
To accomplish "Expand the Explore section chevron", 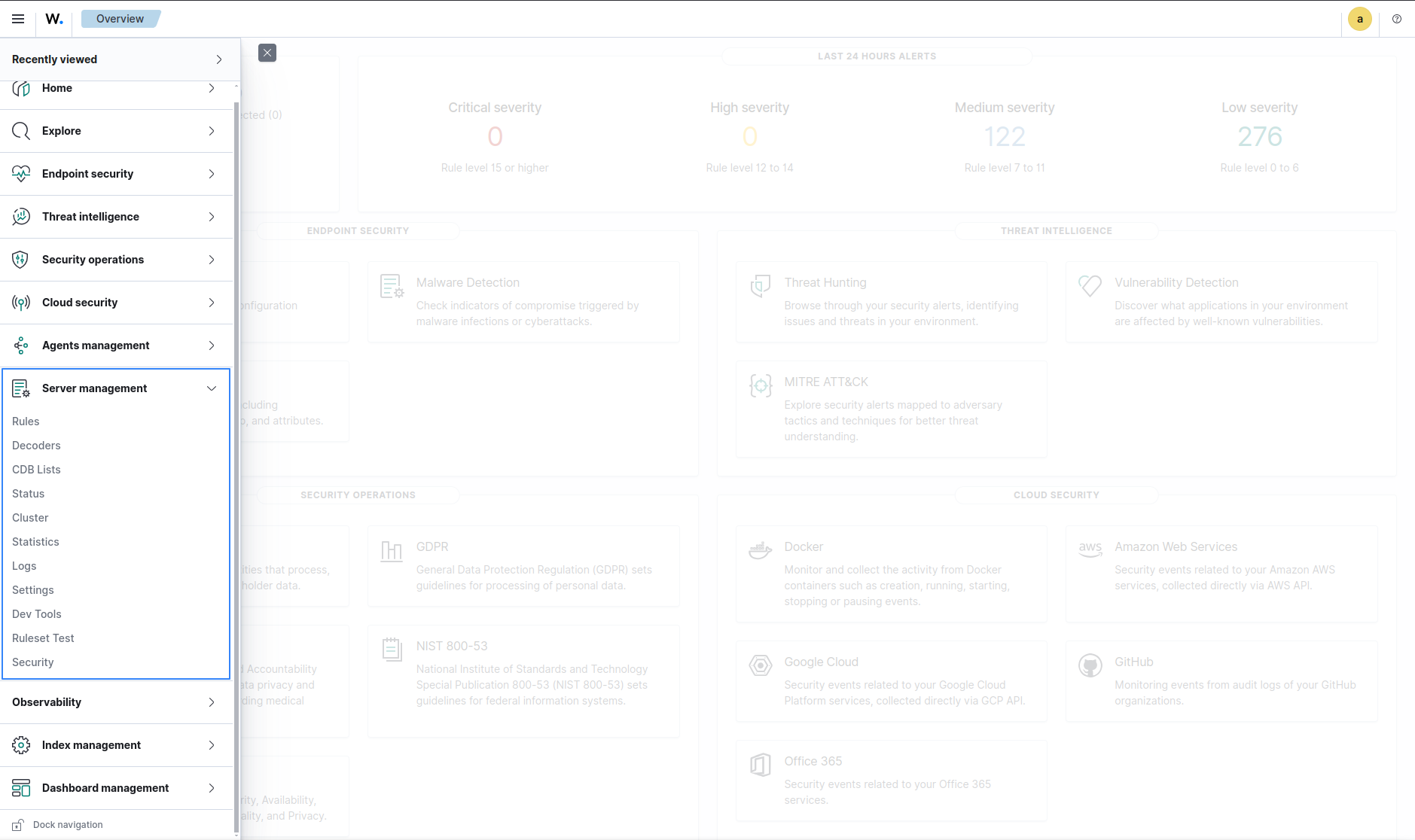I will (212, 131).
